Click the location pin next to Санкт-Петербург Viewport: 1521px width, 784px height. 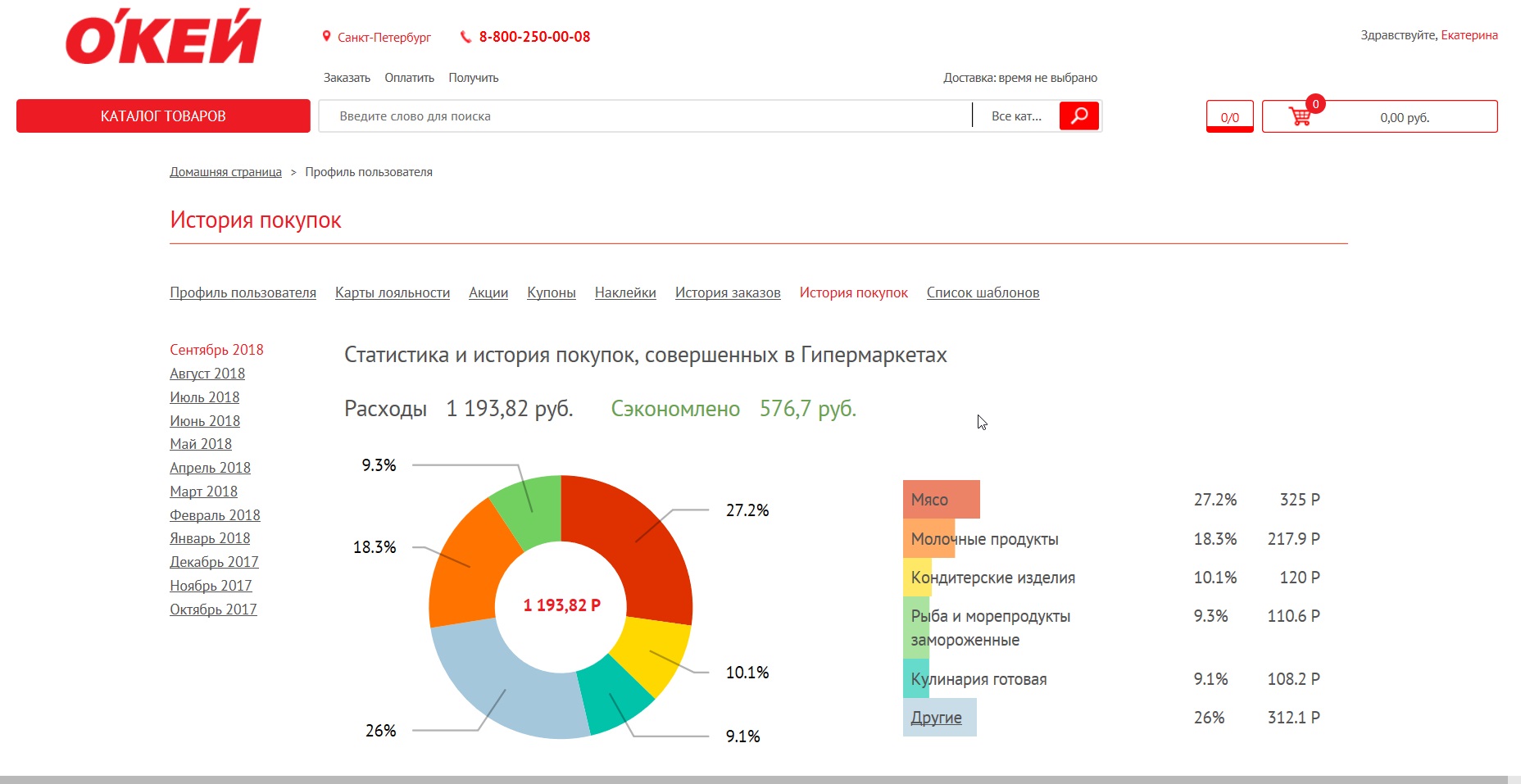click(326, 37)
